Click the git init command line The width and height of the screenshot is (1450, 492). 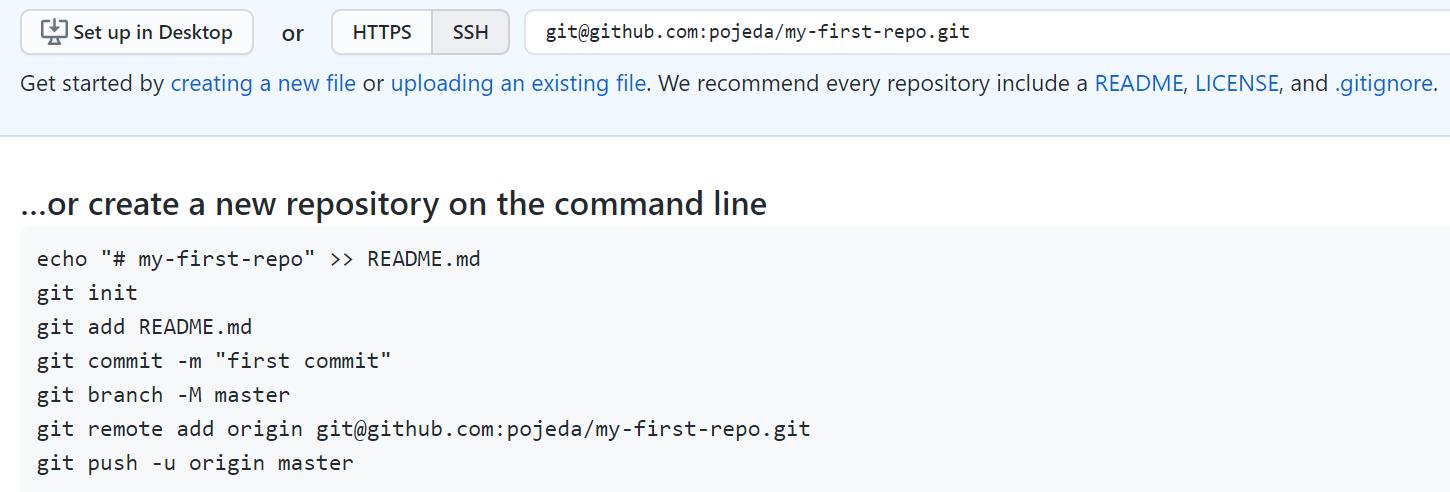point(87,293)
